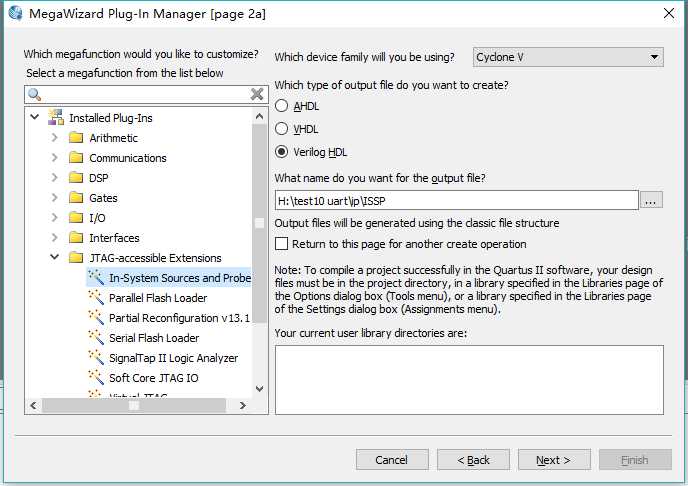Select AHDL output file type
The height and width of the screenshot is (486, 688).
coord(281,106)
